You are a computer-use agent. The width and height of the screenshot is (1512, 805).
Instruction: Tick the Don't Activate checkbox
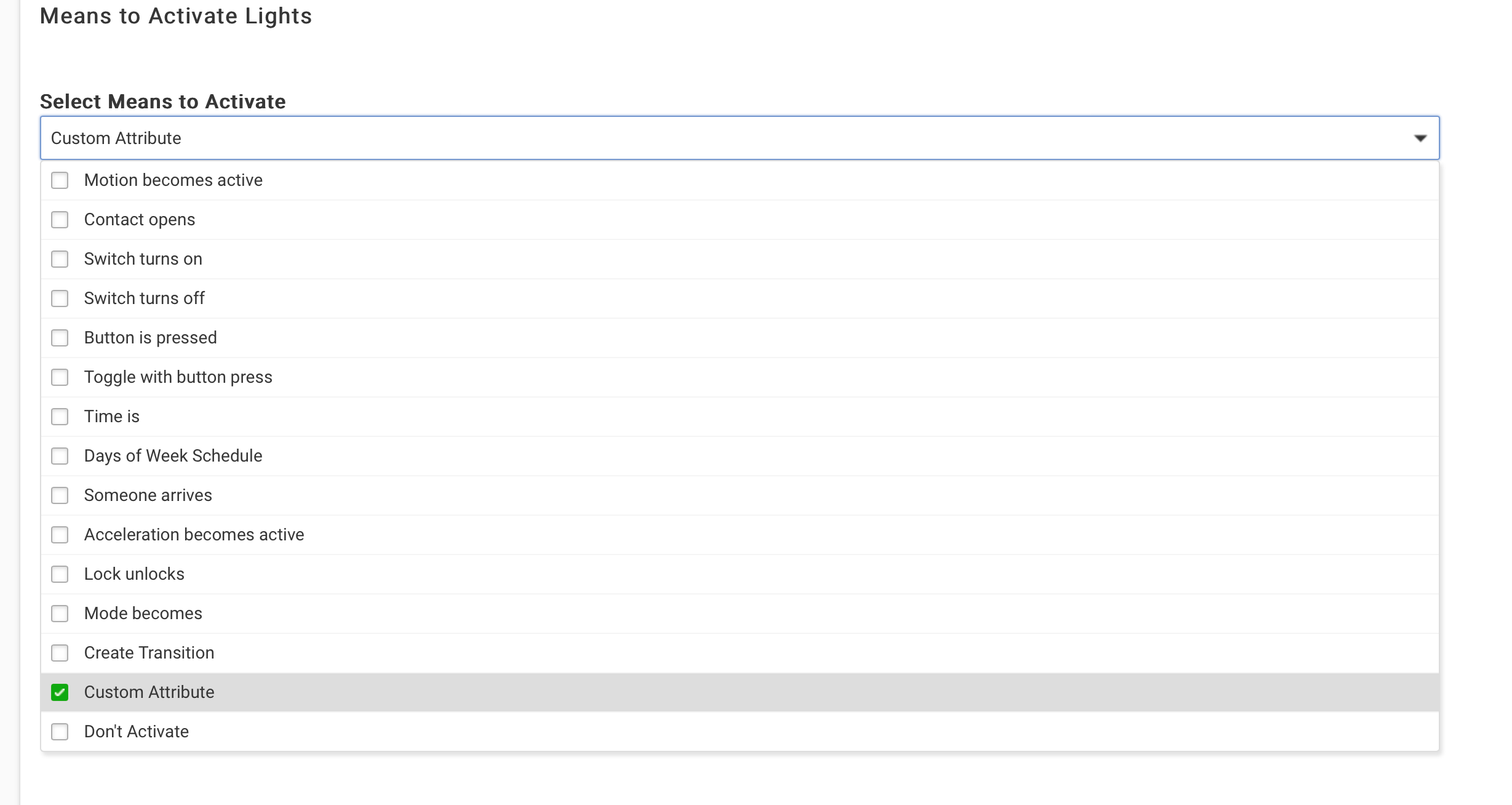pos(60,732)
